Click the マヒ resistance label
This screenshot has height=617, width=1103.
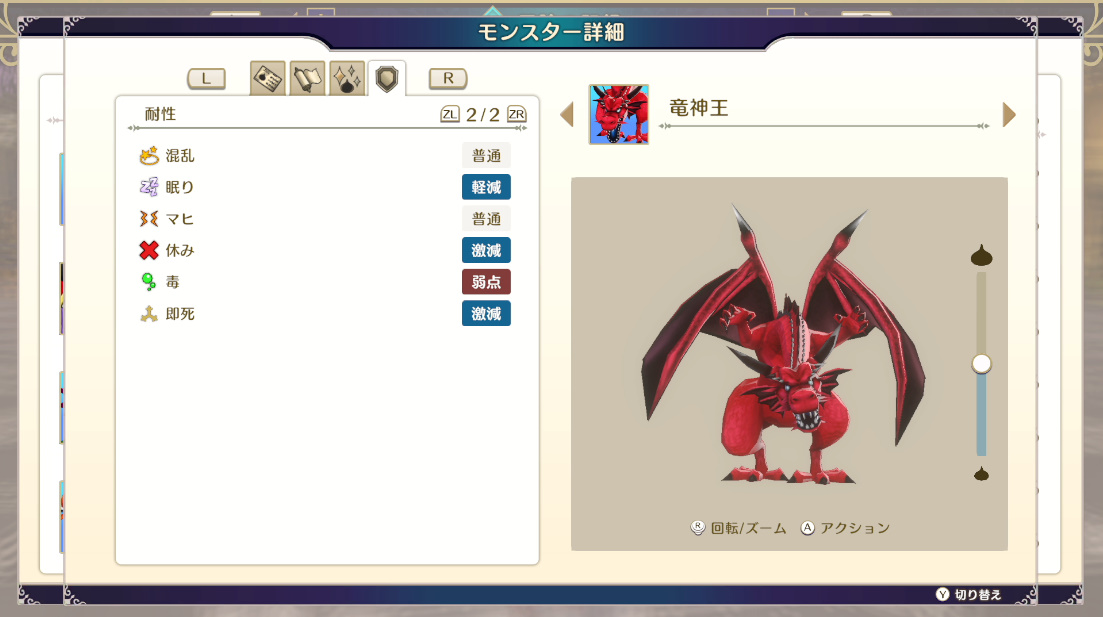point(180,219)
